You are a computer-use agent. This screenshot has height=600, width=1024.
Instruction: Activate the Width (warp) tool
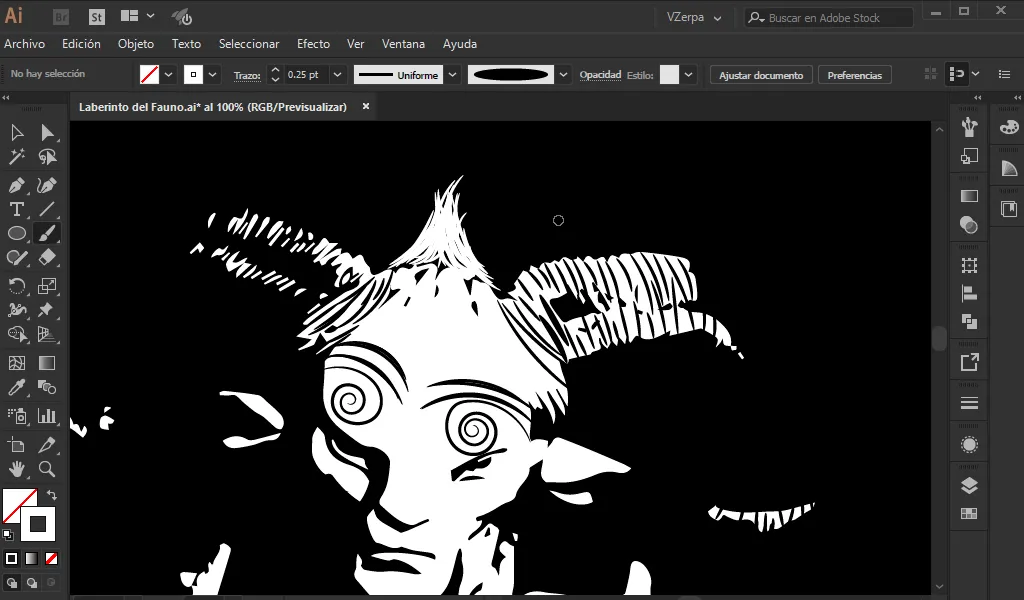[x=17, y=309]
